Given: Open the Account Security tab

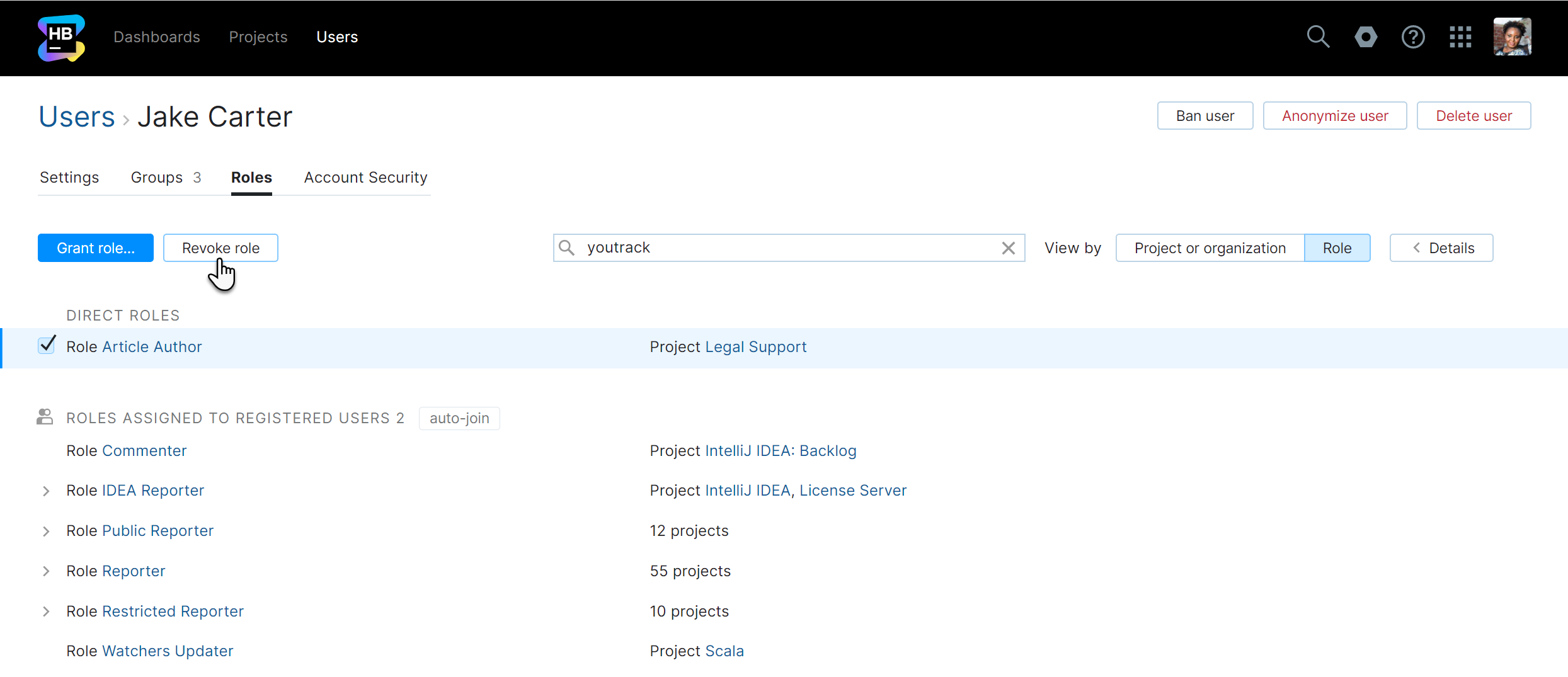Looking at the screenshot, I should pyautogui.click(x=365, y=178).
